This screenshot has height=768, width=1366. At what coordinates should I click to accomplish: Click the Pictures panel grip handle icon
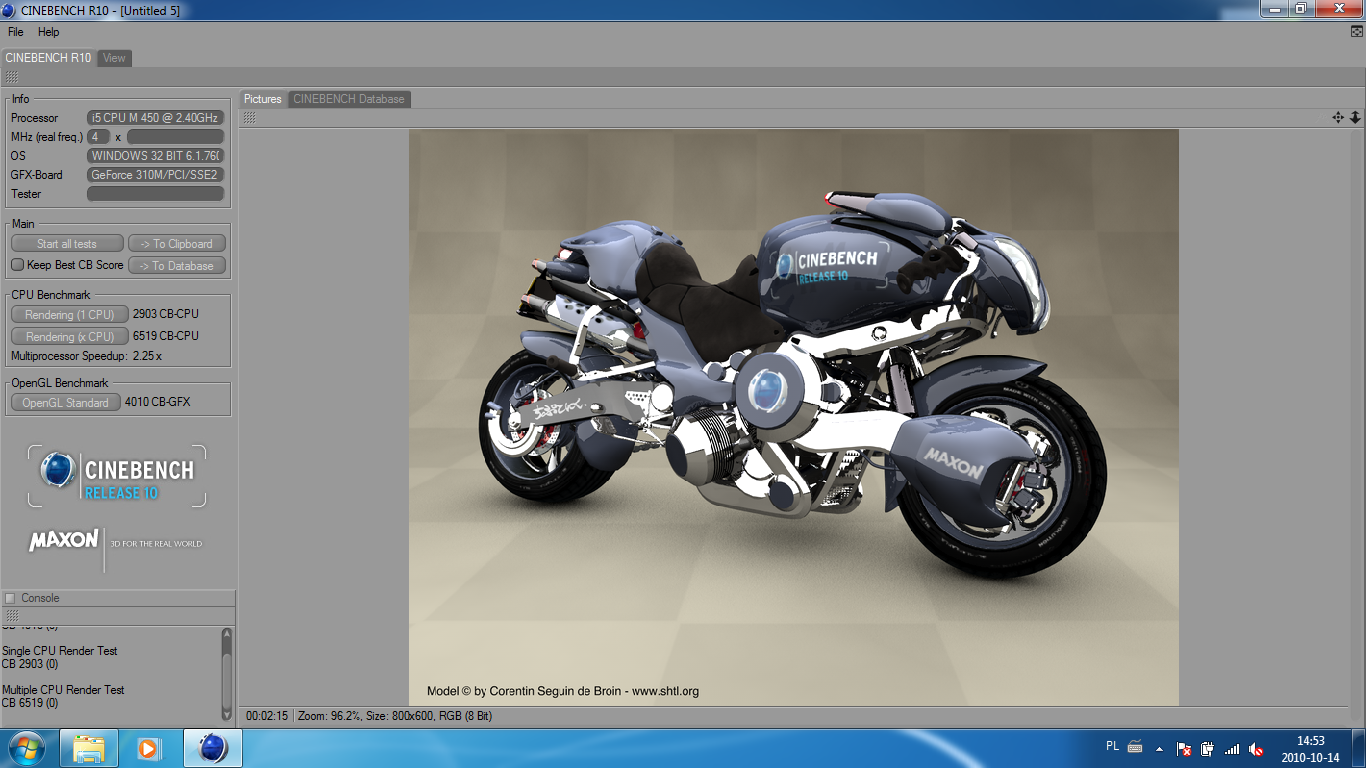pyautogui.click(x=250, y=118)
